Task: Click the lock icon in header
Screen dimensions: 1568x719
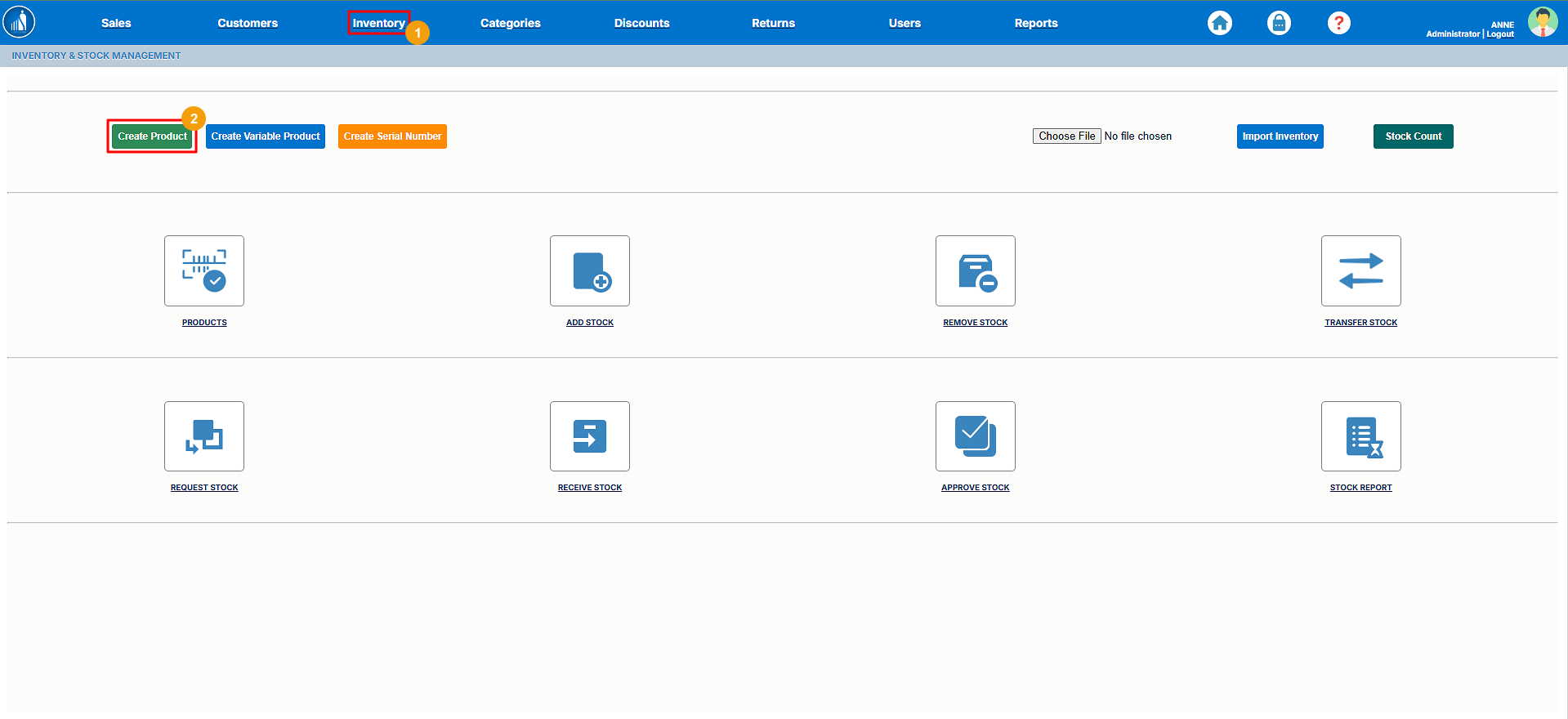Action: pyautogui.click(x=1279, y=23)
